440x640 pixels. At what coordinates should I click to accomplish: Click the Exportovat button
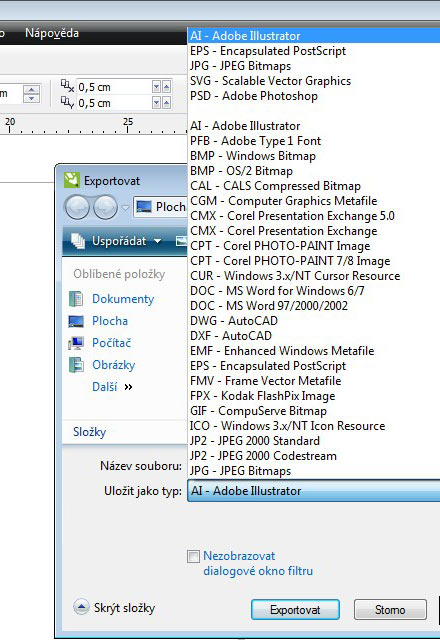click(x=295, y=610)
